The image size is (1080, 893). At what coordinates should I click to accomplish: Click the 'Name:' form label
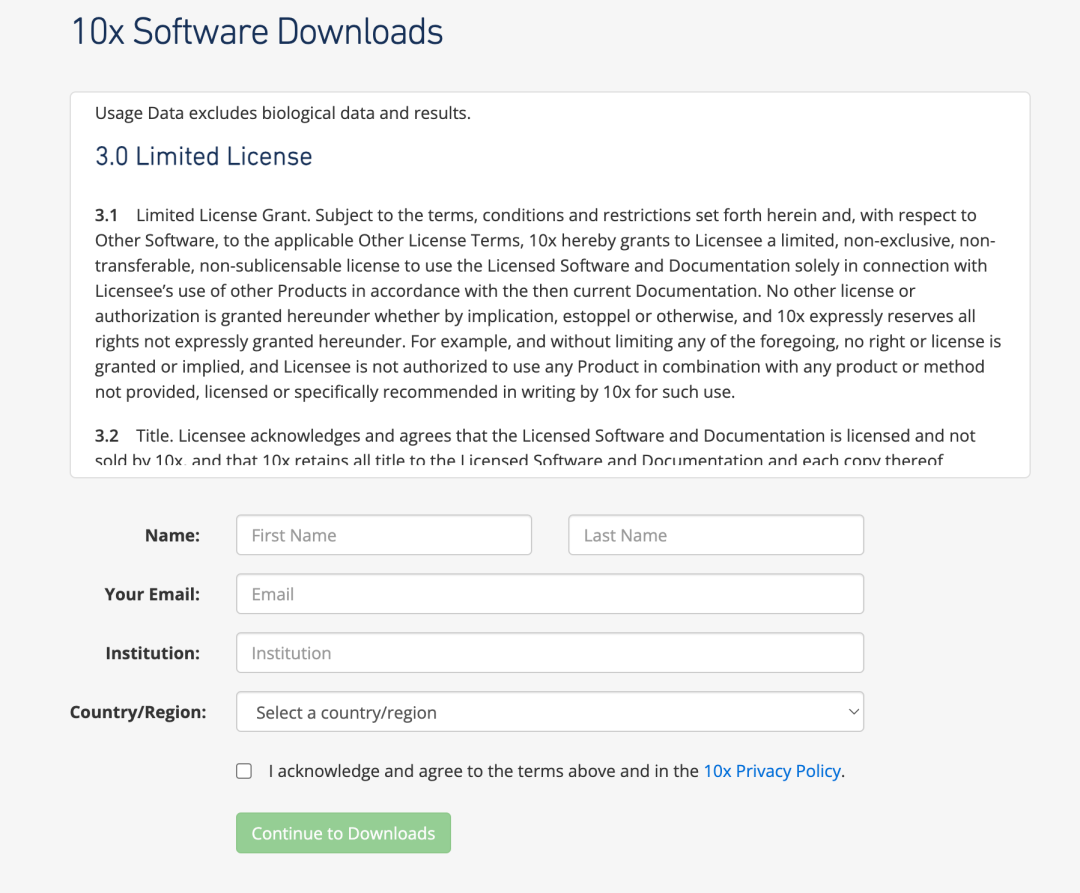tap(172, 535)
